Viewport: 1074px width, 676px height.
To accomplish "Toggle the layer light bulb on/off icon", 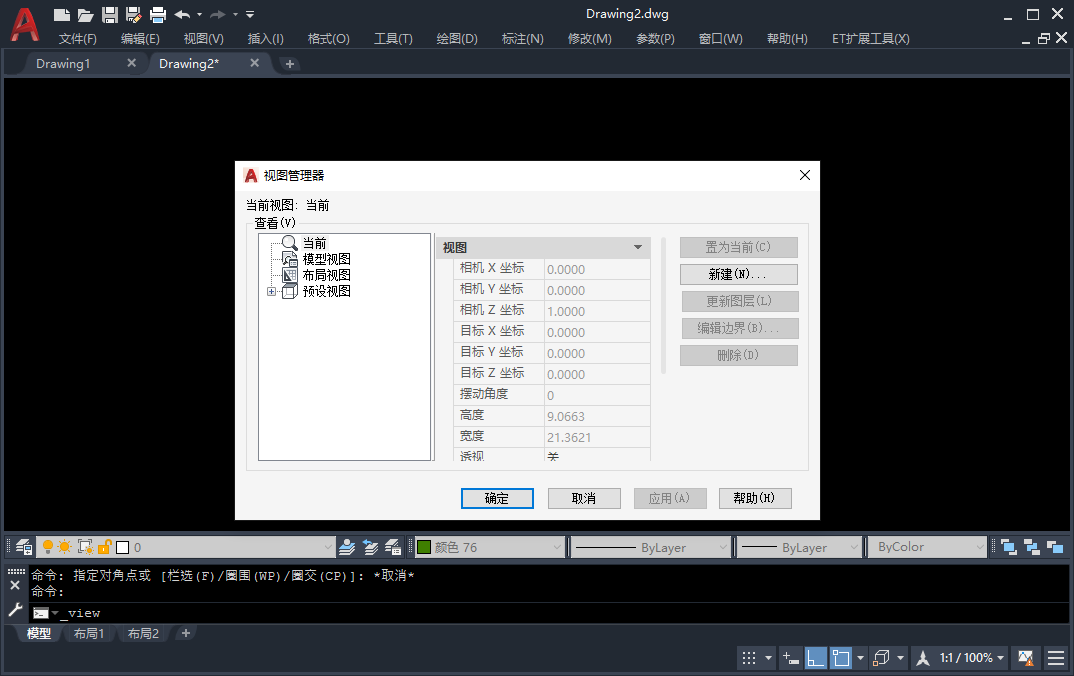I will coord(46,546).
